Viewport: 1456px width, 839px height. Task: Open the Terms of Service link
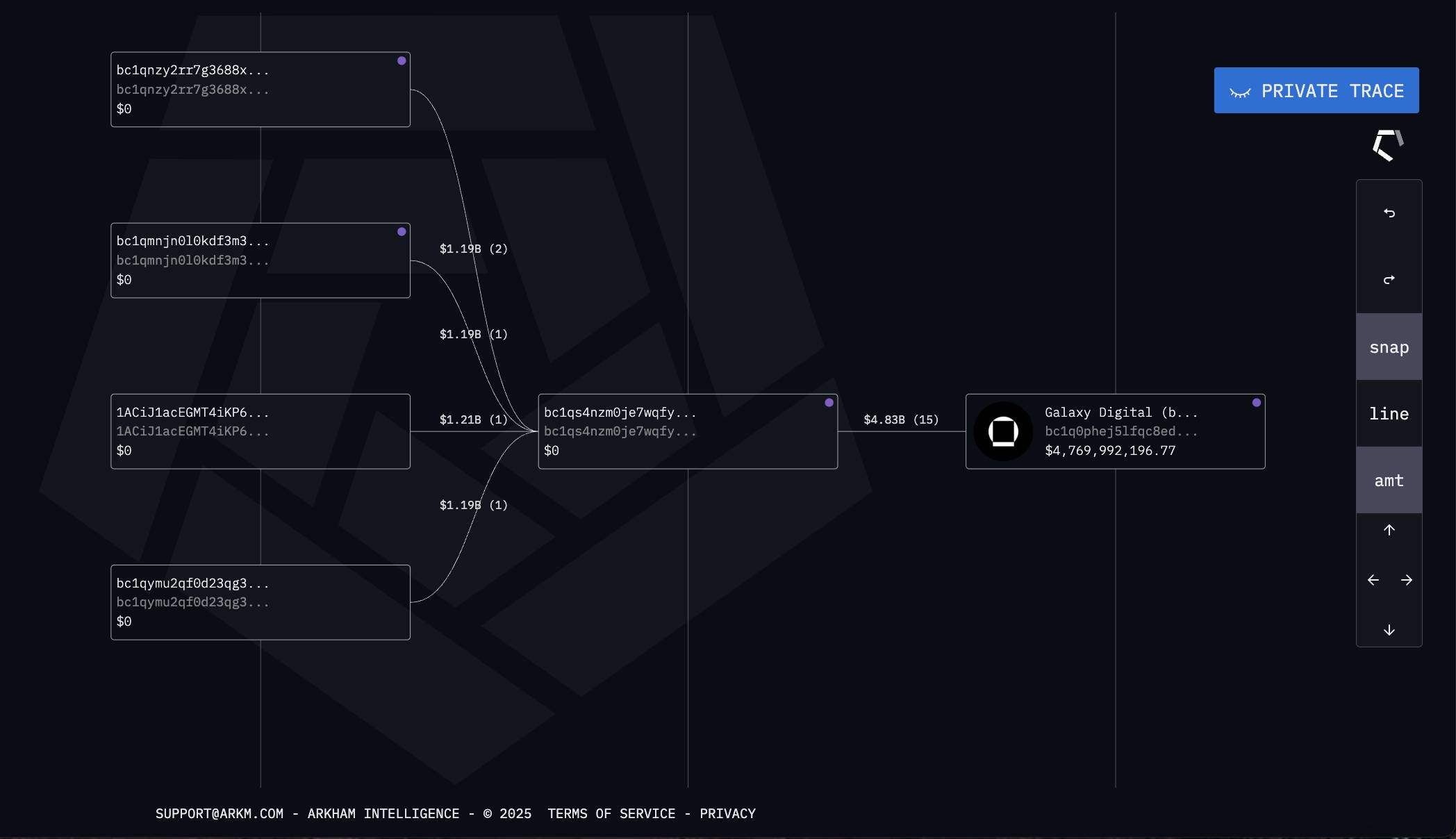[x=611, y=813]
